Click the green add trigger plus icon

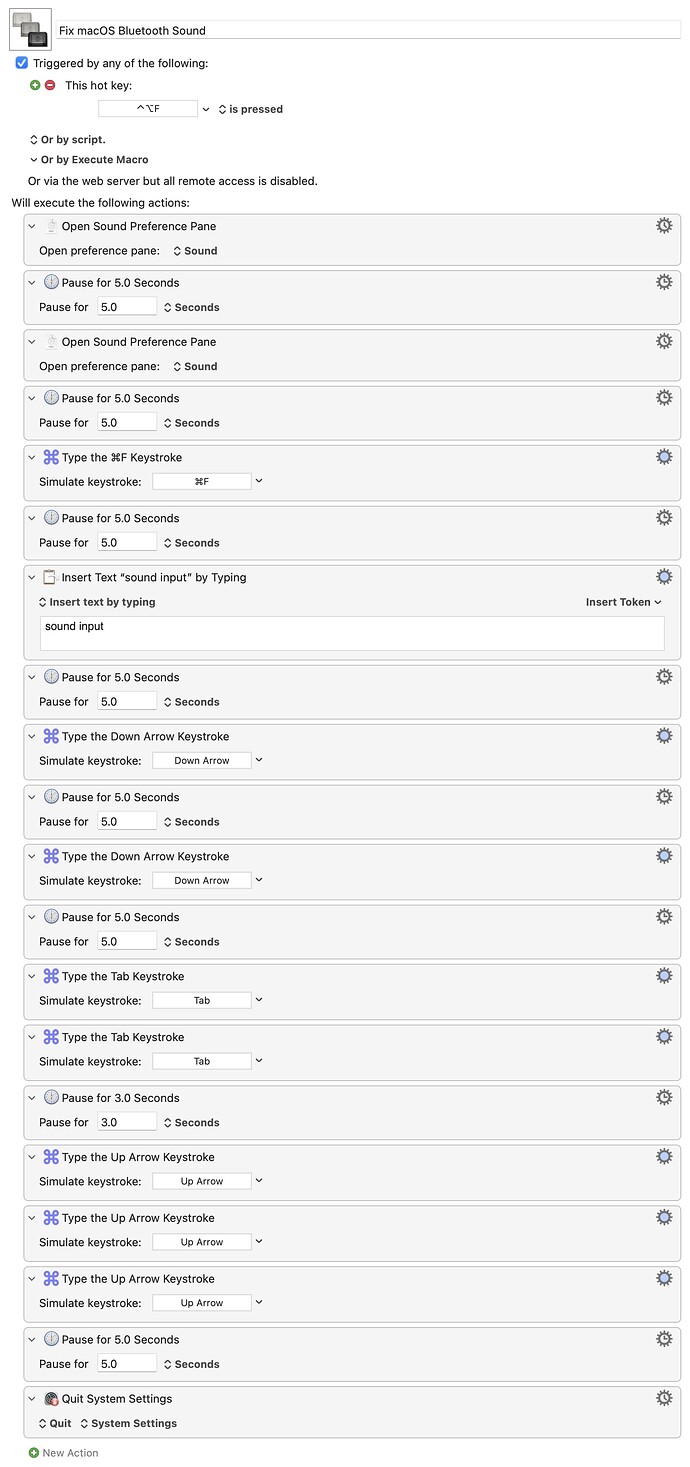pyautogui.click(x=35, y=85)
